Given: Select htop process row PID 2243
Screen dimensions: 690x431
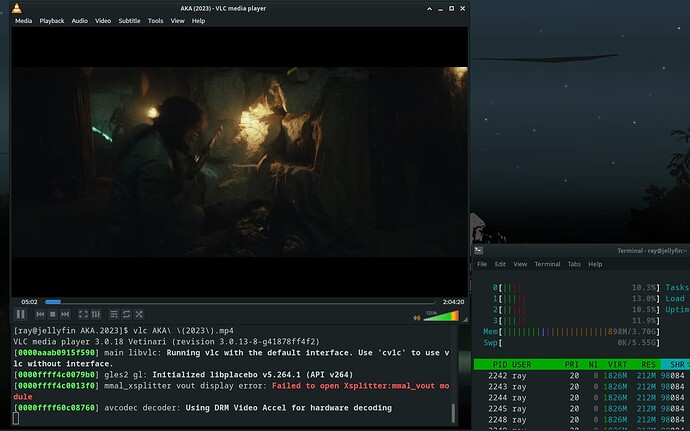Looking at the screenshot, I should (582, 387).
